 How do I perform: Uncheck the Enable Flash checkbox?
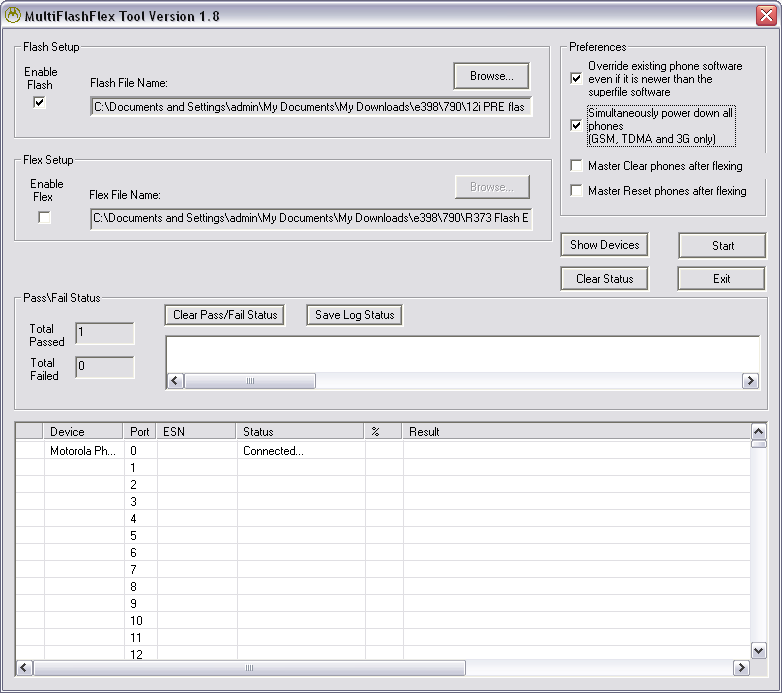coord(39,102)
